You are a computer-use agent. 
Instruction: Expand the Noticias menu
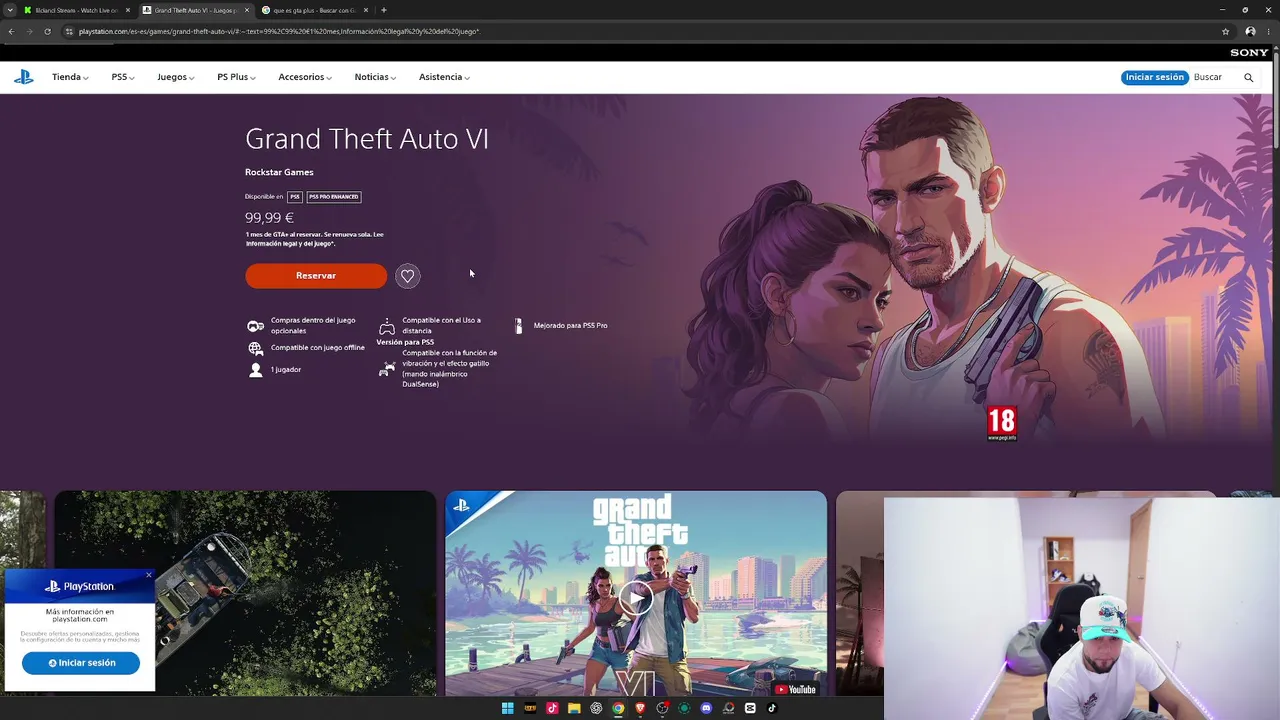point(375,77)
